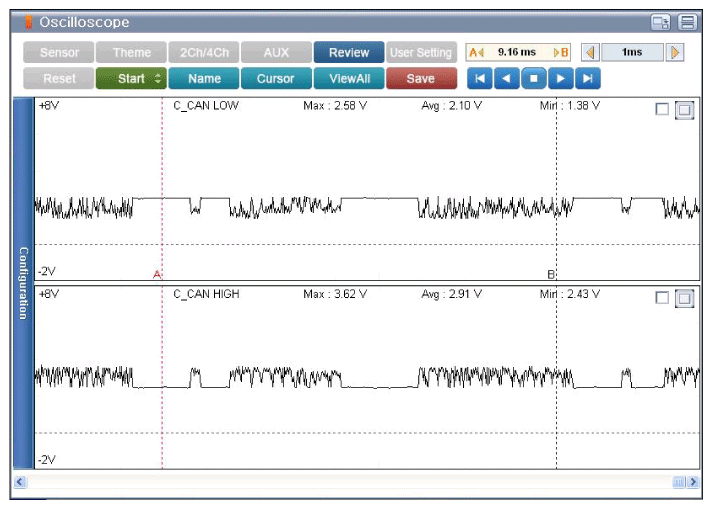The width and height of the screenshot is (712, 509).
Task: Click the stacked panel icon in title bar
Action: tap(687, 23)
